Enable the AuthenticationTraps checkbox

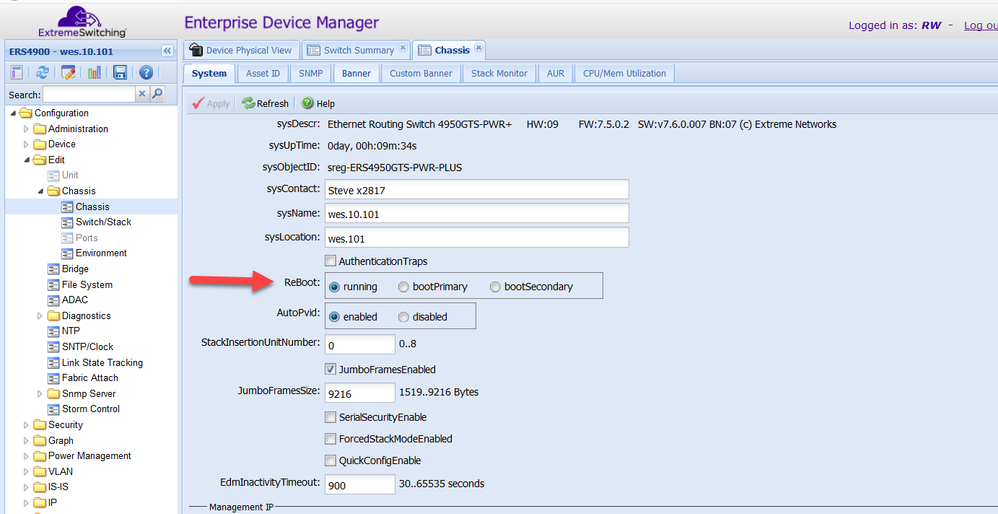coord(330,261)
